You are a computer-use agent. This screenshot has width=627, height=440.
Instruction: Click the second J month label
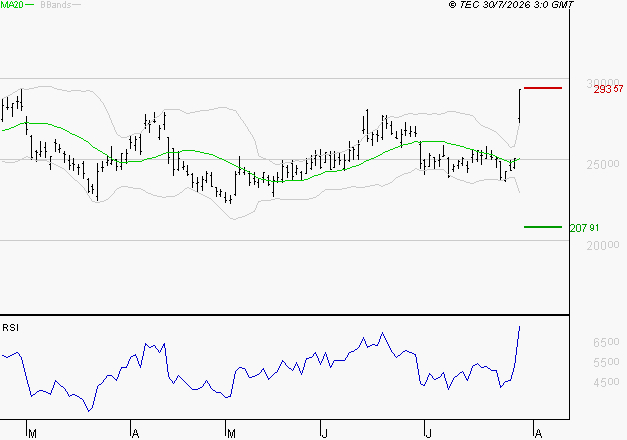[429, 434]
